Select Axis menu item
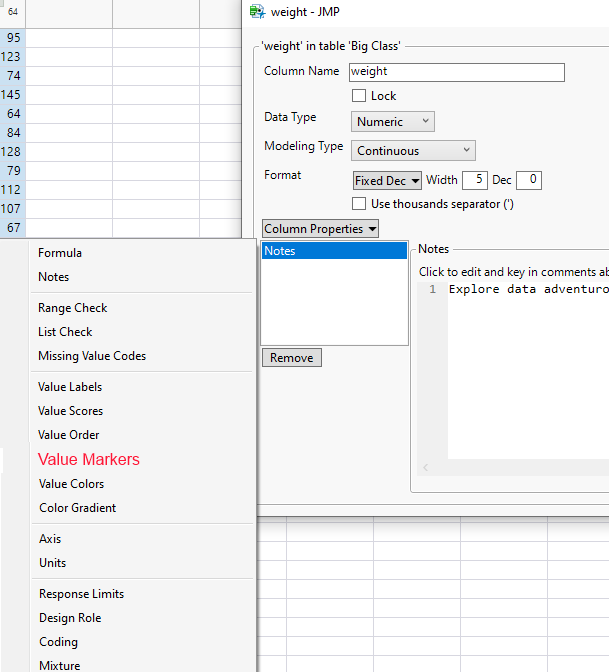The width and height of the screenshot is (609, 672). (x=50, y=539)
